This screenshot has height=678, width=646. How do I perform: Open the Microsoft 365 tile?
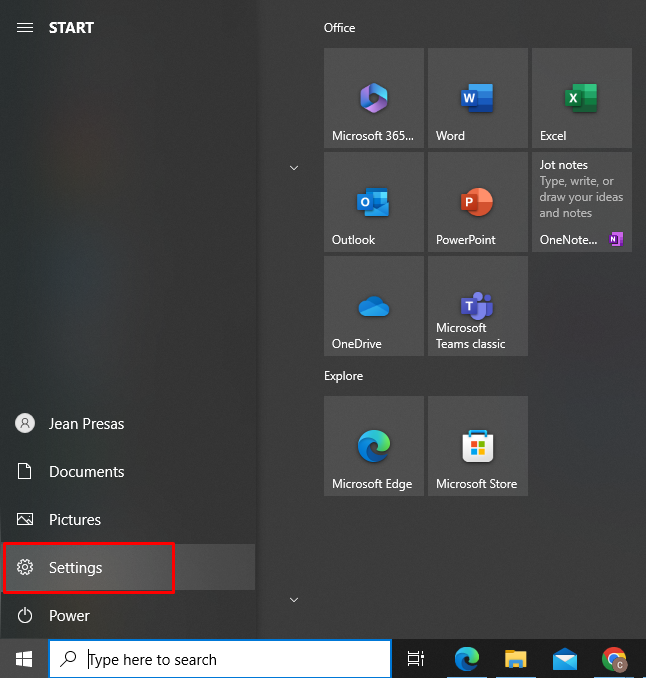pos(374,98)
